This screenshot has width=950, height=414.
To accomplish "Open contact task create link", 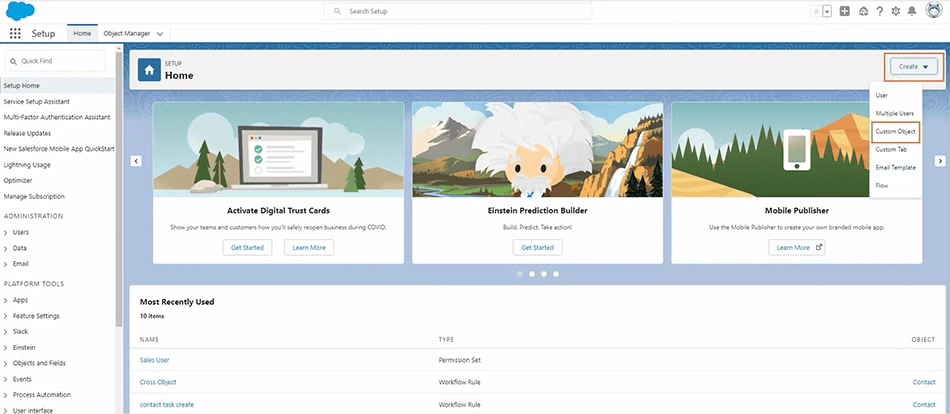I will (167, 404).
